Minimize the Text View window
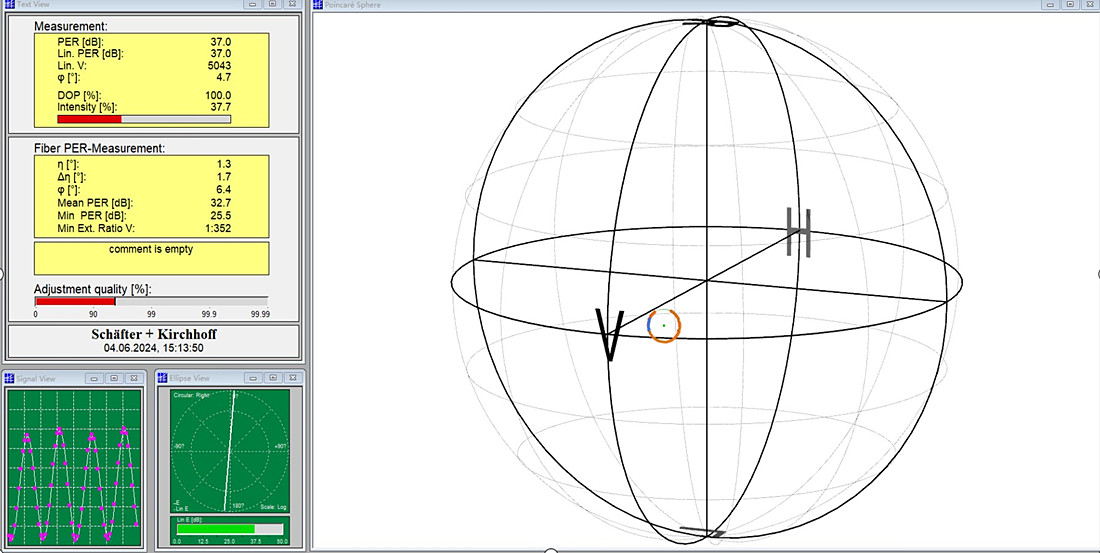This screenshot has width=1100, height=553. click(254, 4)
